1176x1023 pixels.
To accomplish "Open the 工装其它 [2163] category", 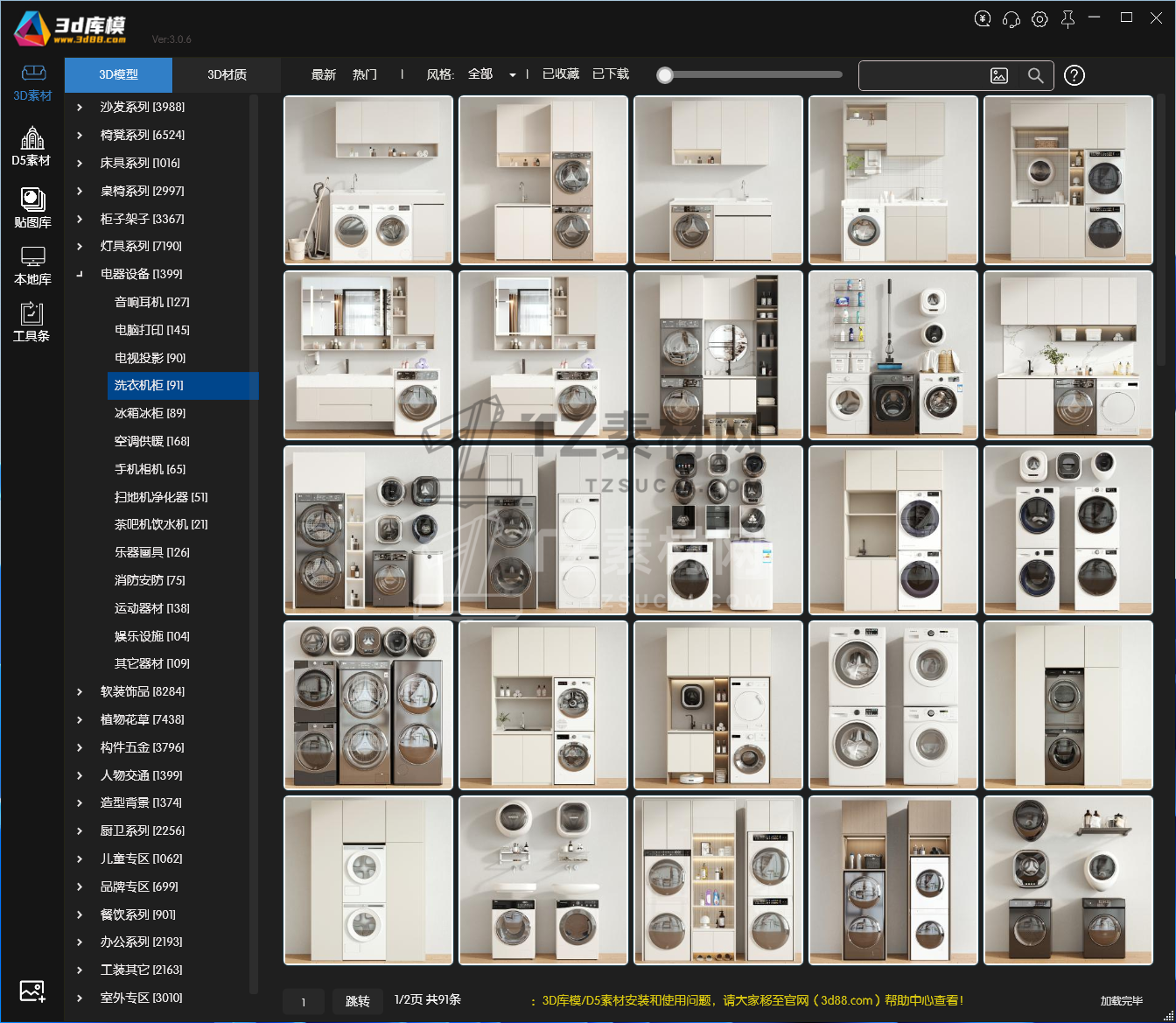I will click(142, 970).
